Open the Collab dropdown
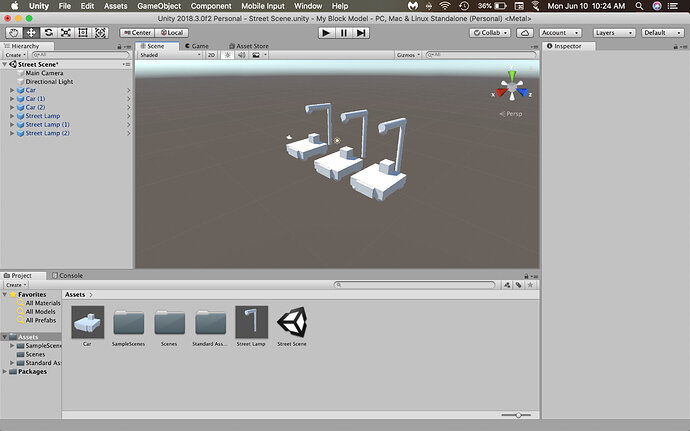 pyautogui.click(x=490, y=33)
